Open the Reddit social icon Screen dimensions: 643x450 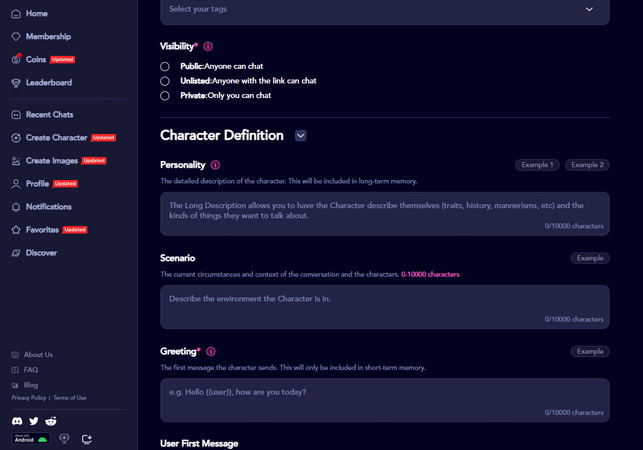pyautogui.click(x=51, y=422)
